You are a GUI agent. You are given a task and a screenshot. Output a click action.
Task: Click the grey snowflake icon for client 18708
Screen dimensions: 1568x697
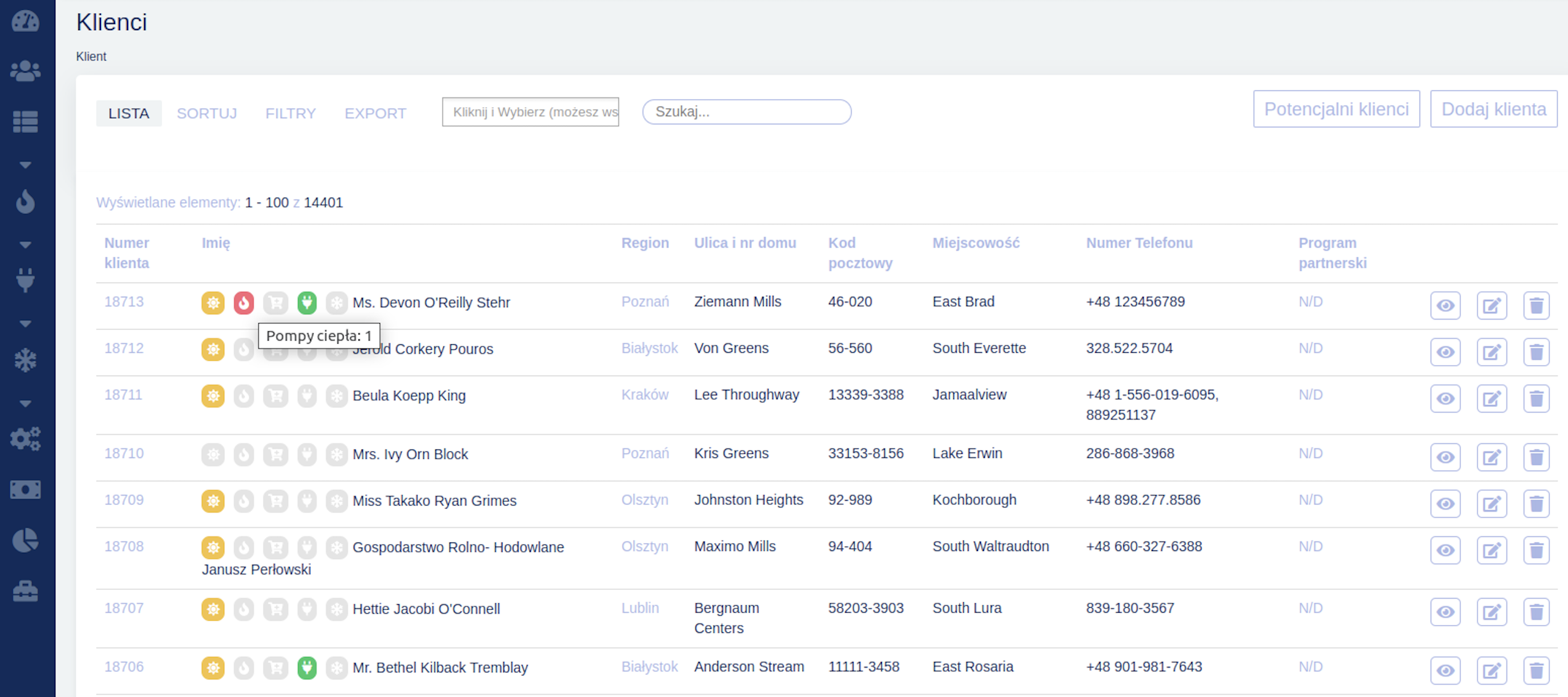[x=337, y=547]
